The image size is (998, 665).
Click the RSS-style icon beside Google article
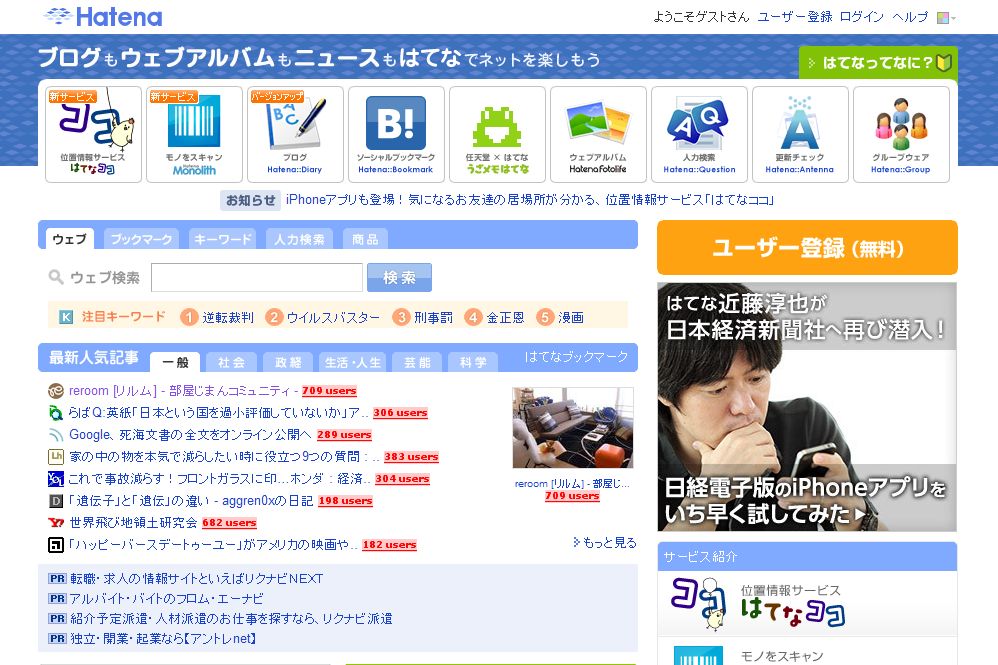click(56, 435)
